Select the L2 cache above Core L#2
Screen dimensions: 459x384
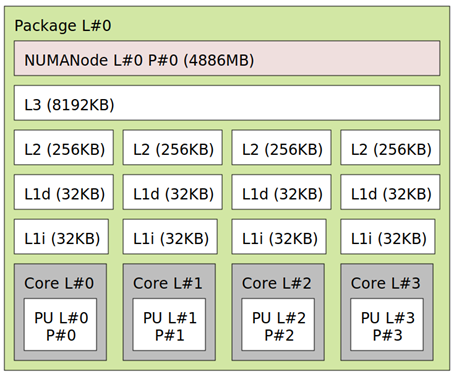point(282,147)
